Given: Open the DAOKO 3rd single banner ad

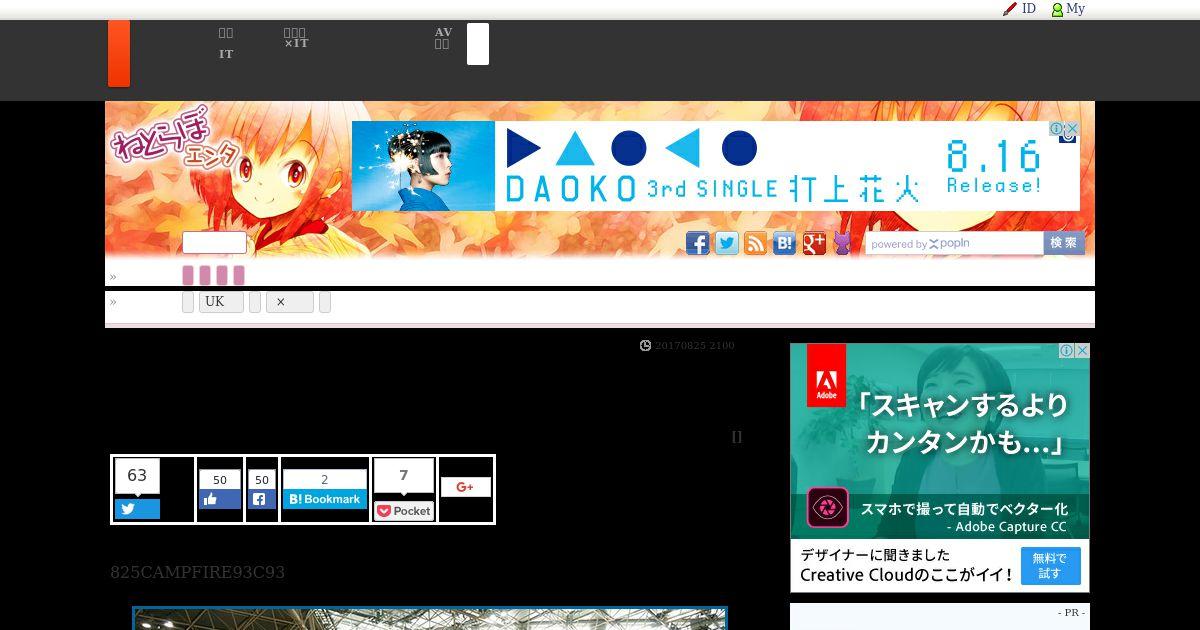Looking at the screenshot, I should [x=715, y=166].
